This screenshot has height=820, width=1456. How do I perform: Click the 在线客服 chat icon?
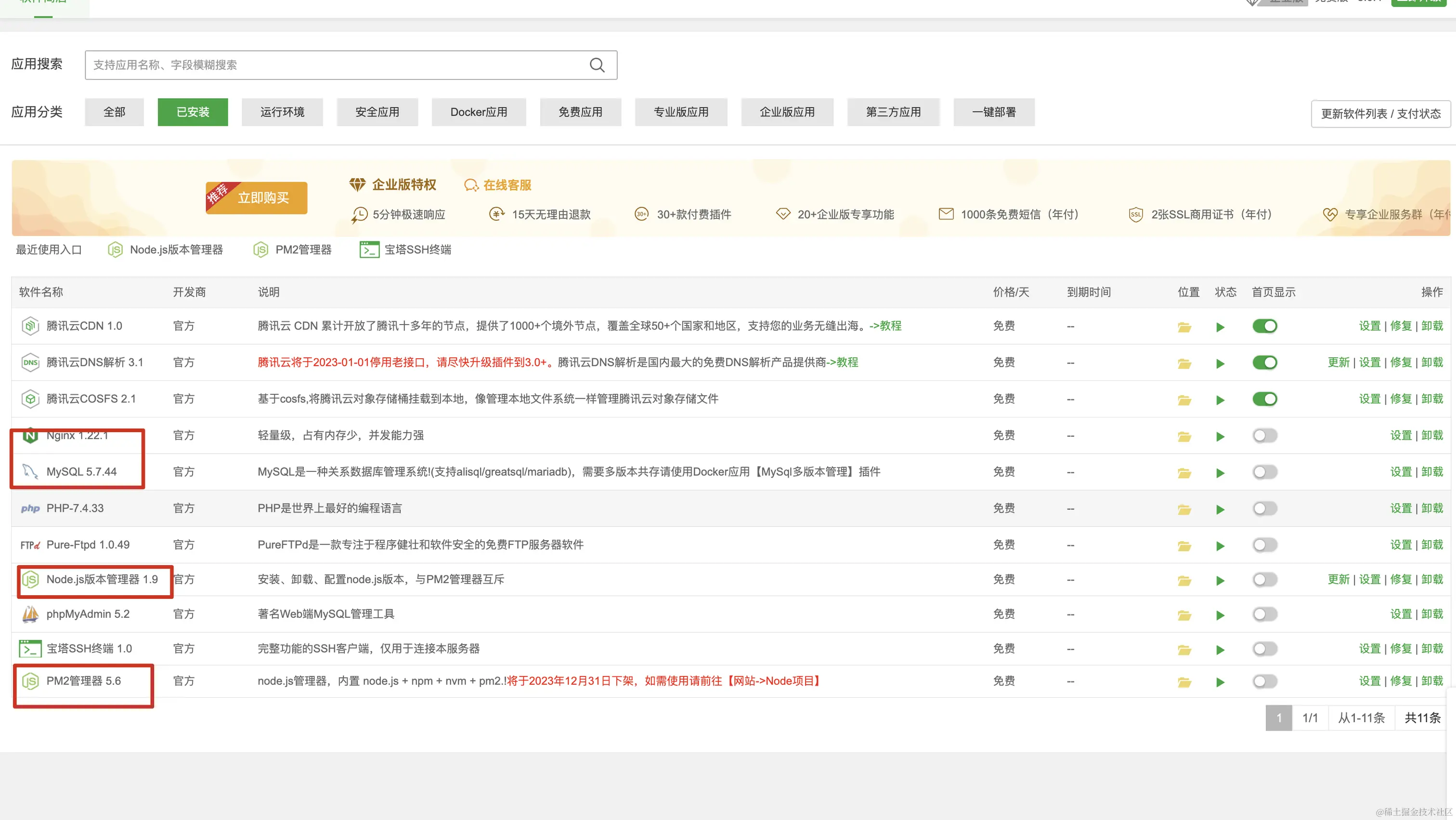(470, 185)
